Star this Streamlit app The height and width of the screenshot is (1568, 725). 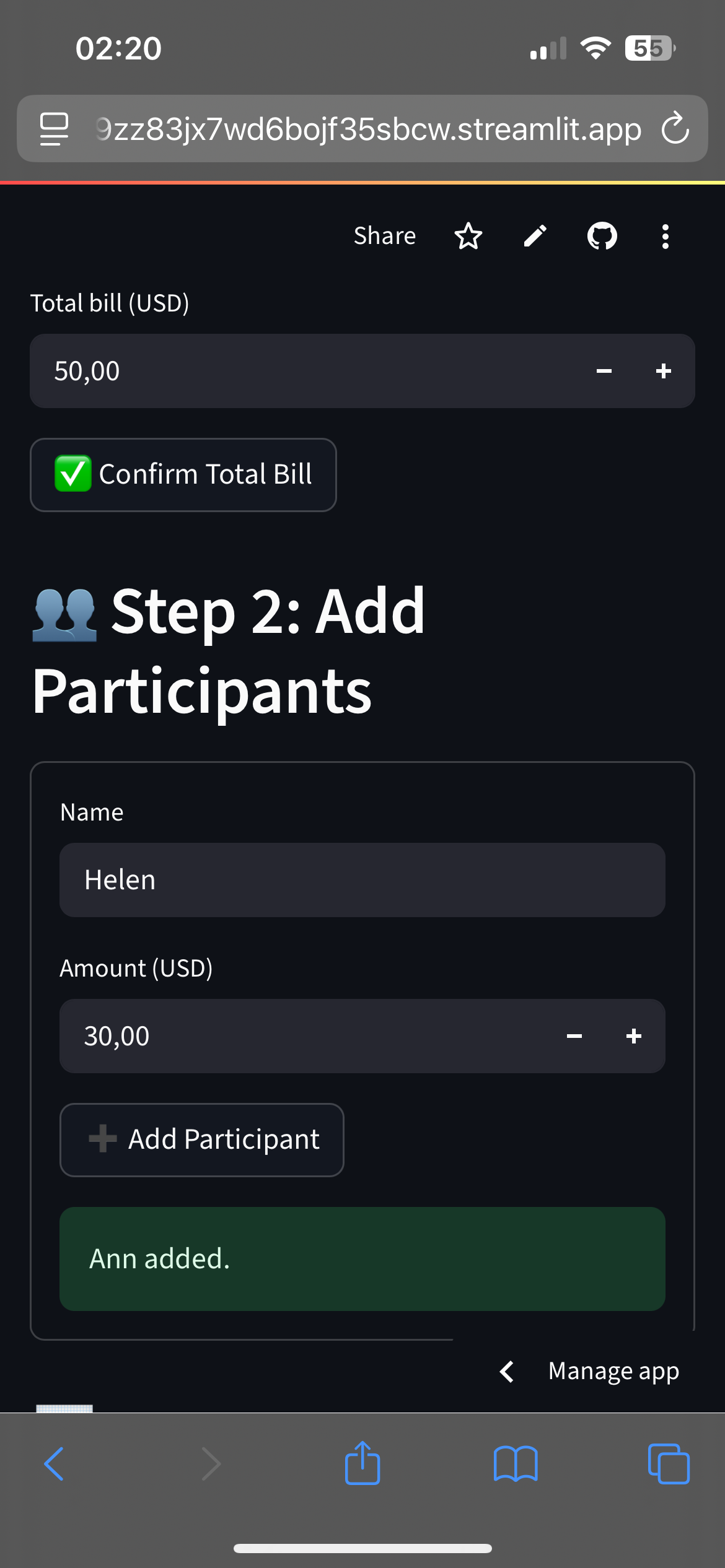click(x=468, y=236)
